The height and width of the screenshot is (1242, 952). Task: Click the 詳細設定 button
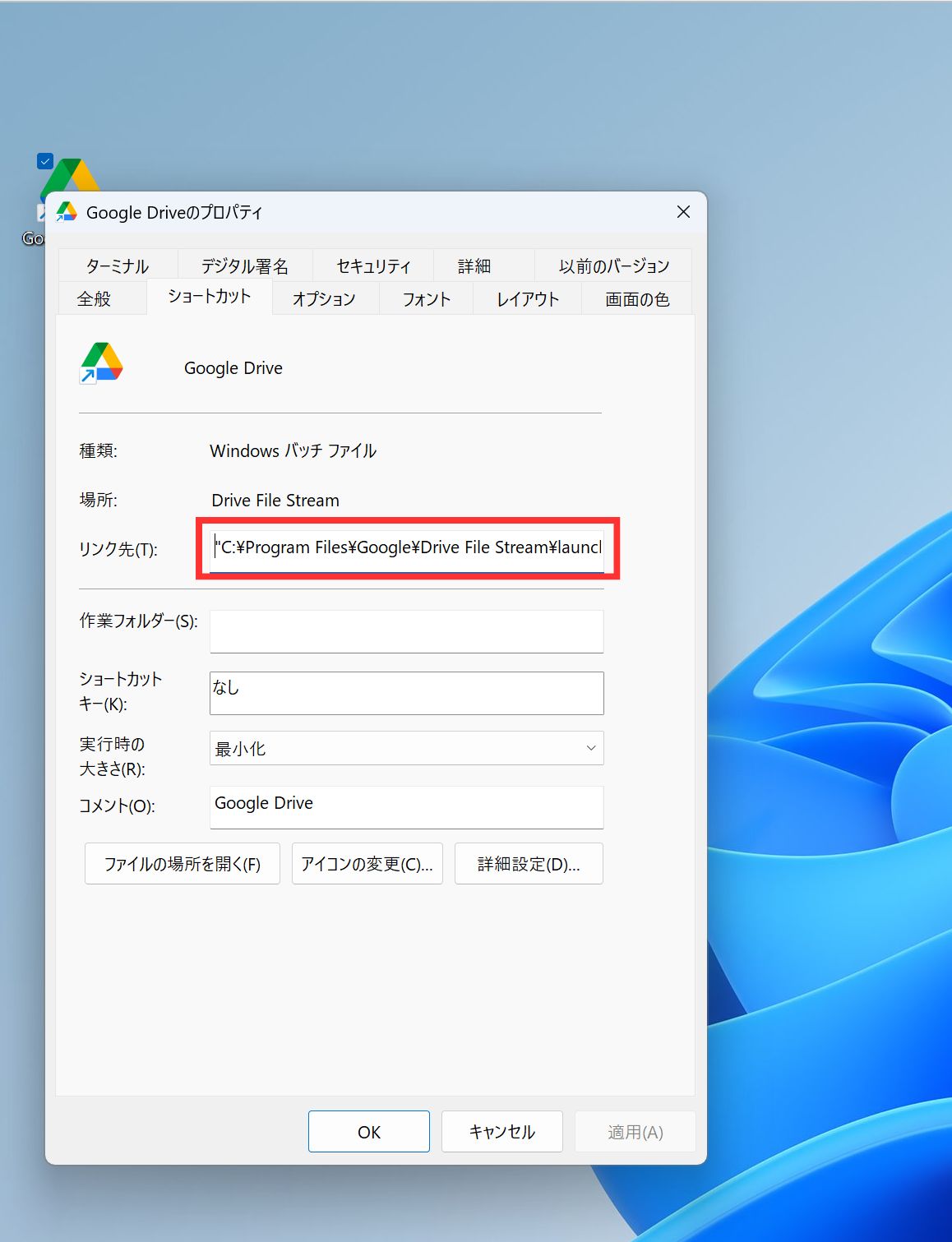529,863
